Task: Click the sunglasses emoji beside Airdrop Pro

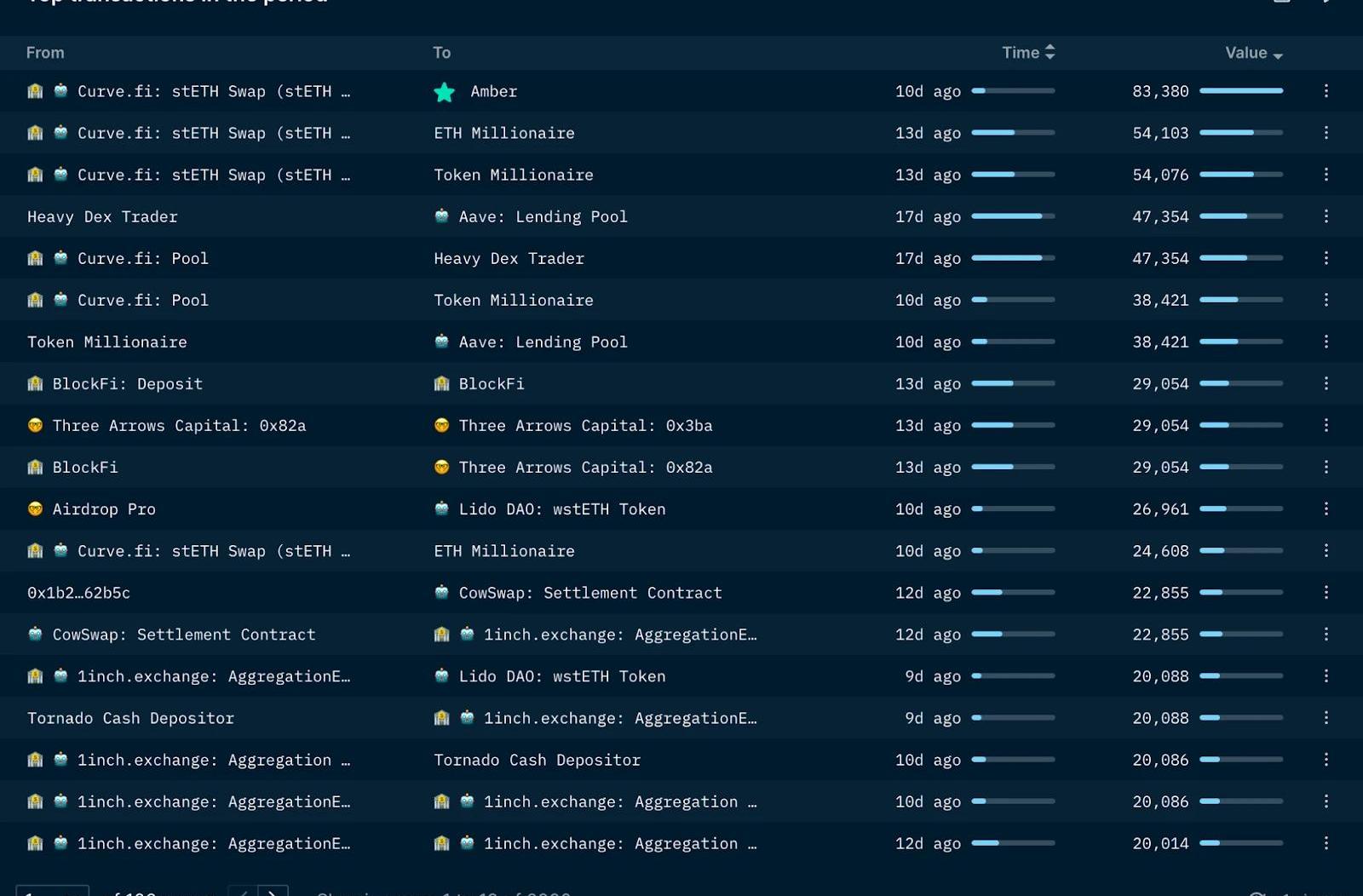Action: pos(35,509)
